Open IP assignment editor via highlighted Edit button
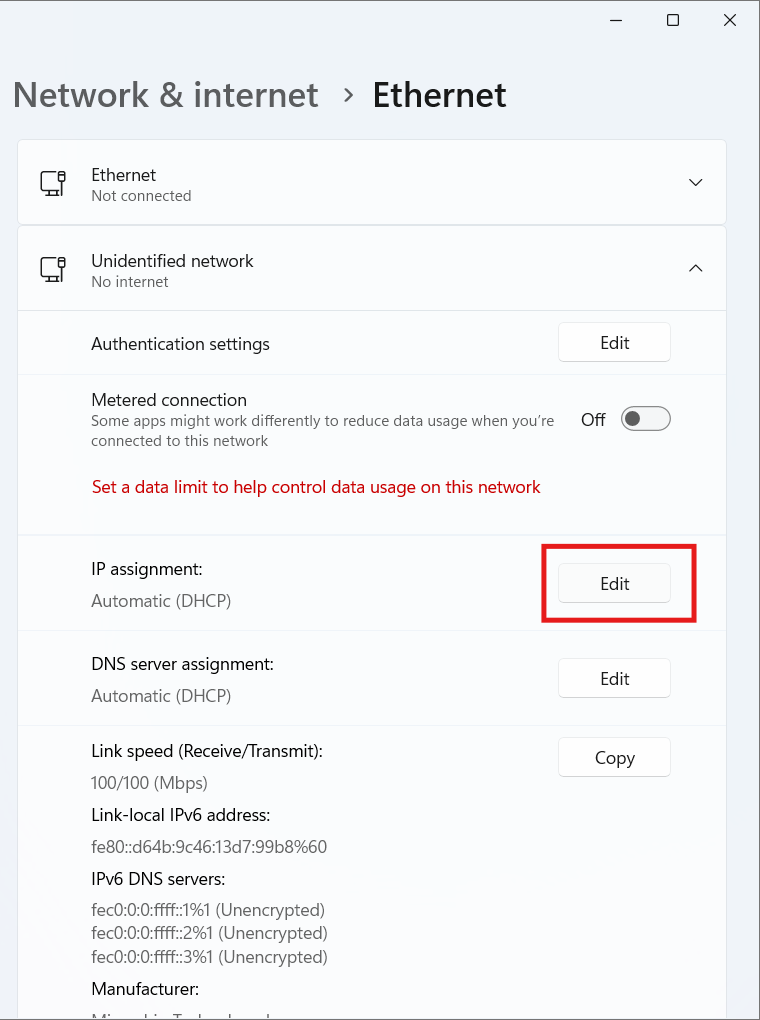 614,583
